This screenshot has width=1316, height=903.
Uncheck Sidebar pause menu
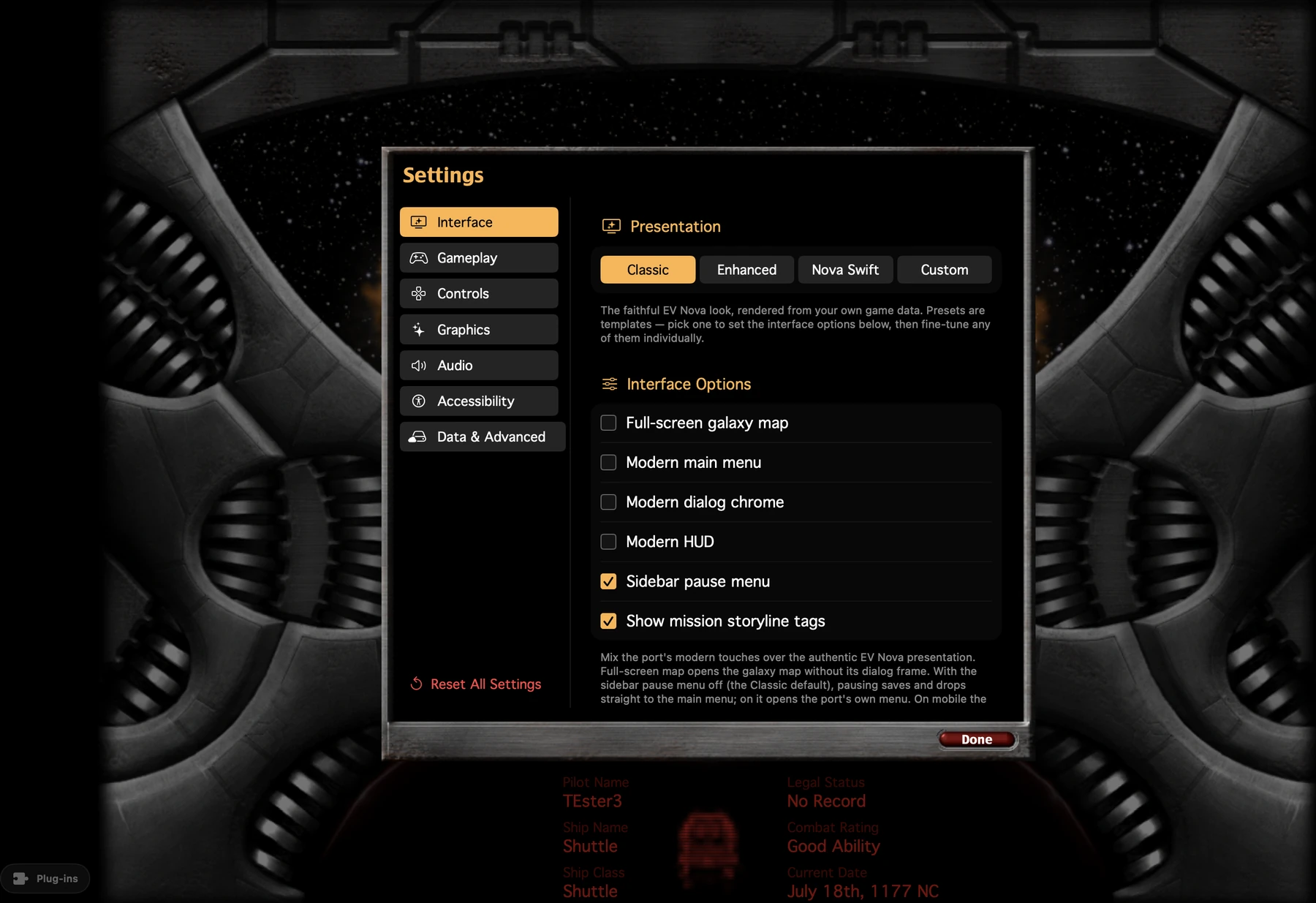(608, 581)
